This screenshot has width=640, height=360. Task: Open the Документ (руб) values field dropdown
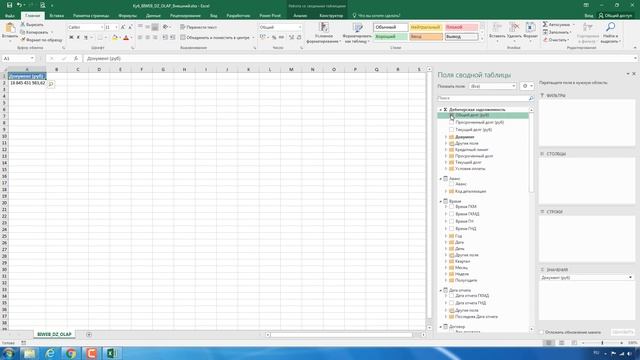630,278
